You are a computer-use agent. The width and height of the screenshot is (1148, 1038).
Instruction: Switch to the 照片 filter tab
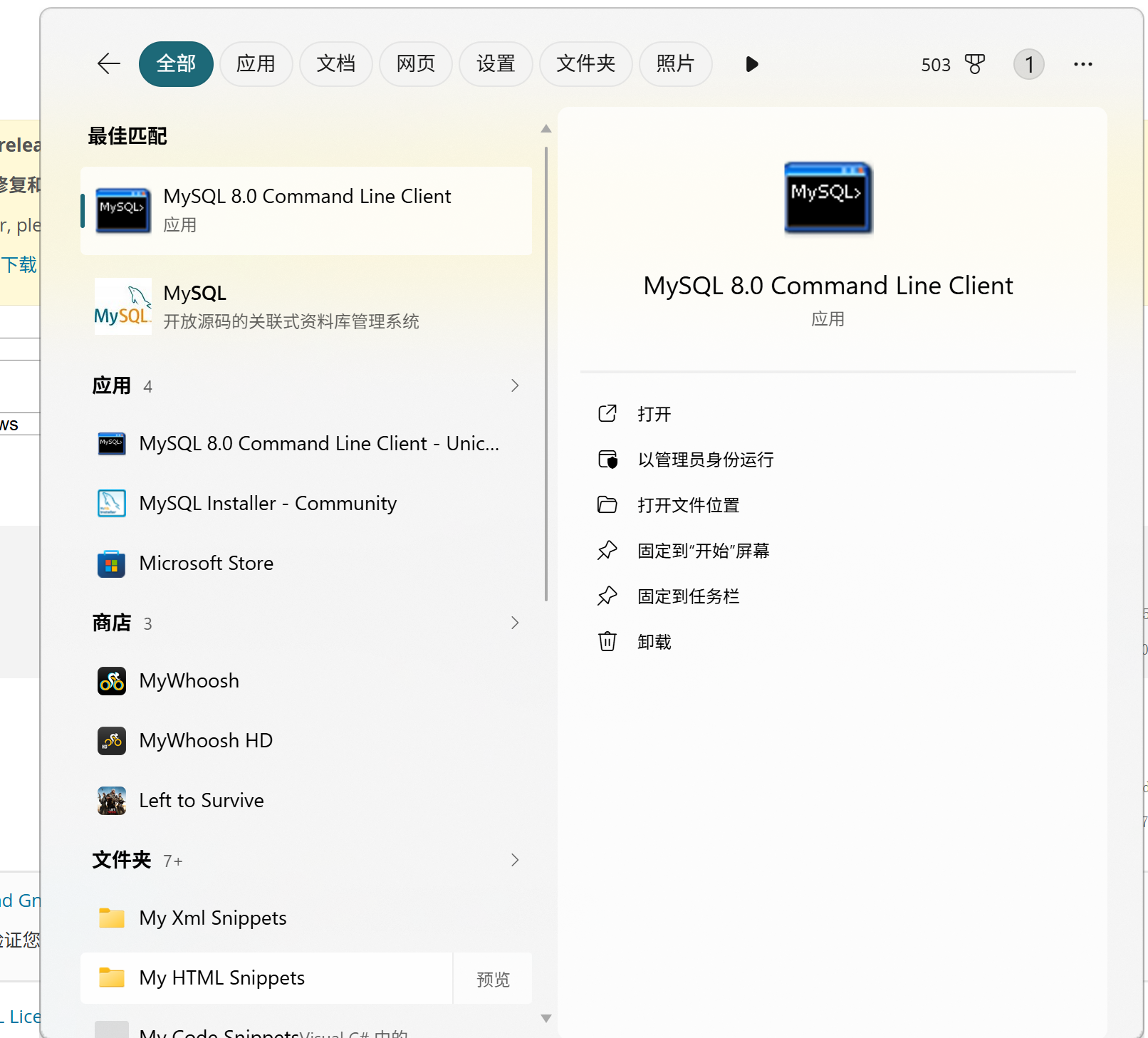[x=675, y=64]
